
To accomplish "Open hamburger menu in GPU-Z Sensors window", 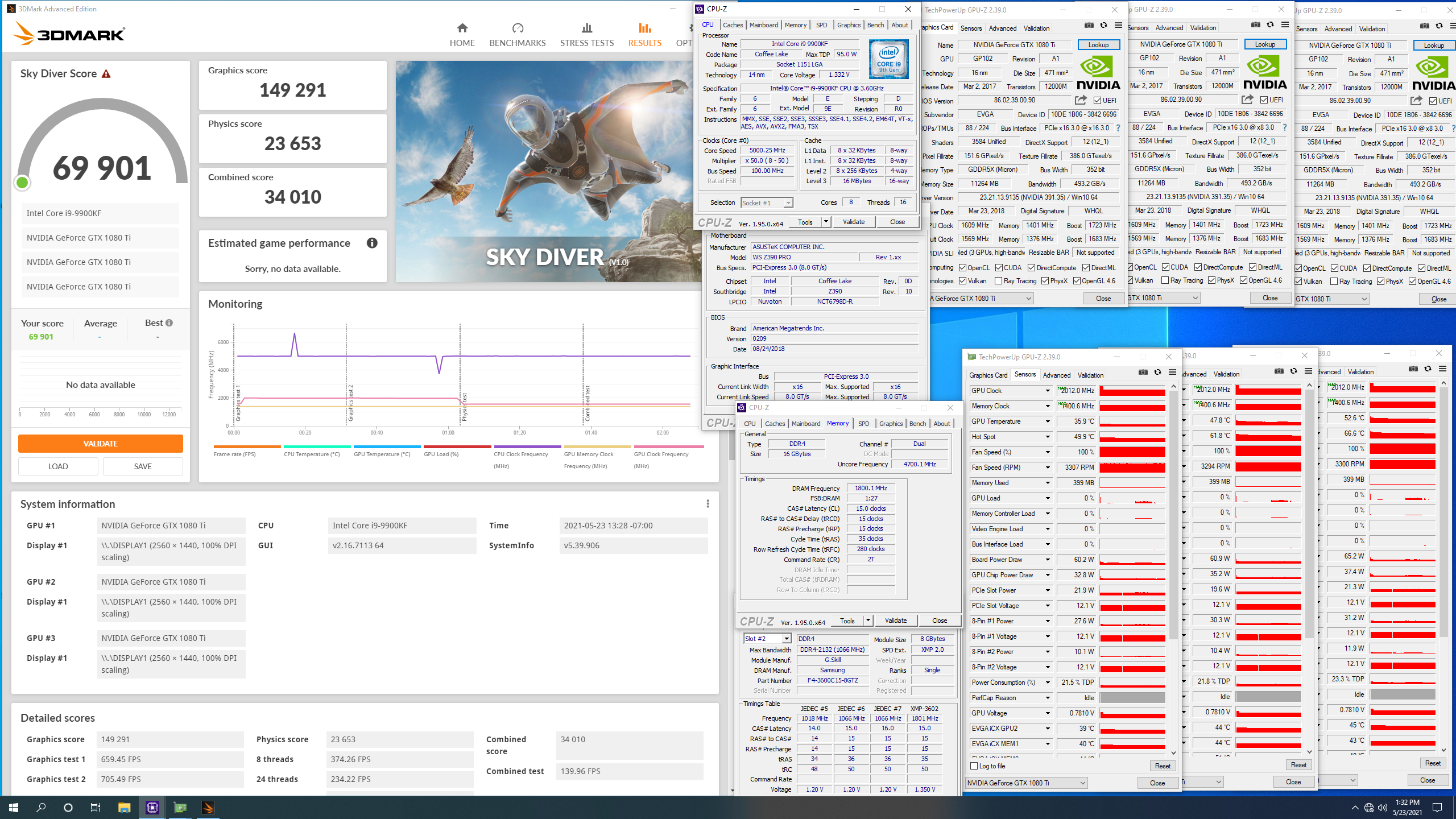I will tap(1172, 373).
